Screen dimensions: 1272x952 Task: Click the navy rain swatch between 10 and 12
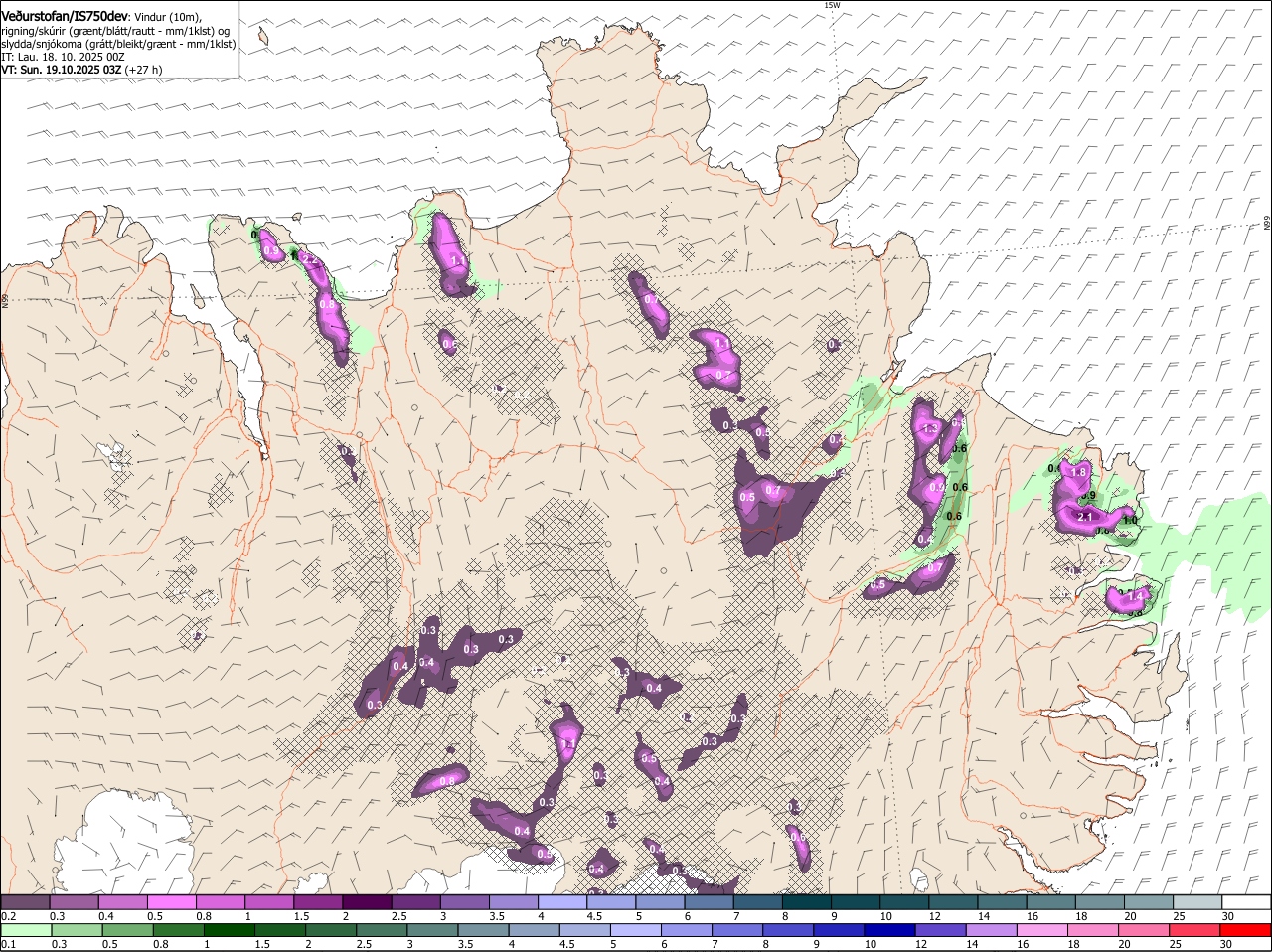(x=889, y=930)
